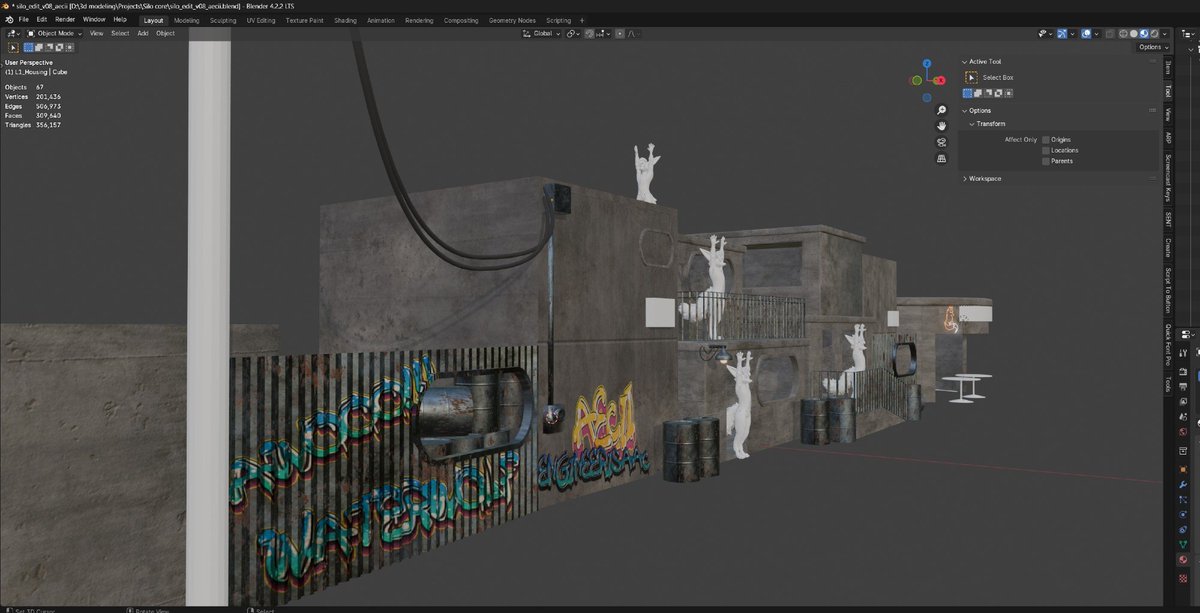Collapse the Active Tool panel

(964, 62)
